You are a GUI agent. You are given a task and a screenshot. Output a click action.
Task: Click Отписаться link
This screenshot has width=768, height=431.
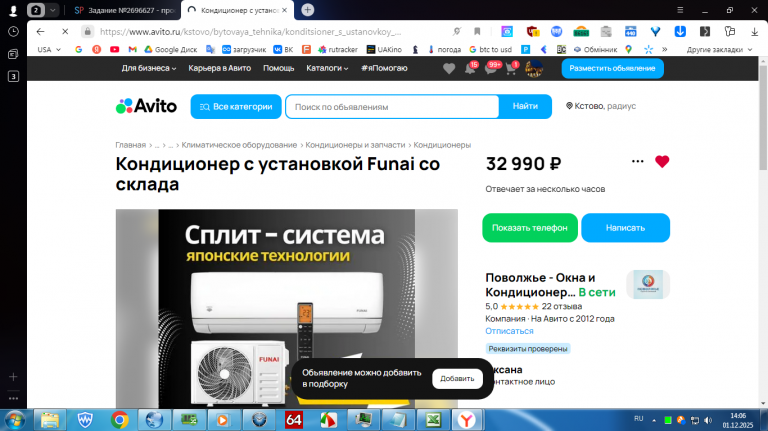pos(509,331)
